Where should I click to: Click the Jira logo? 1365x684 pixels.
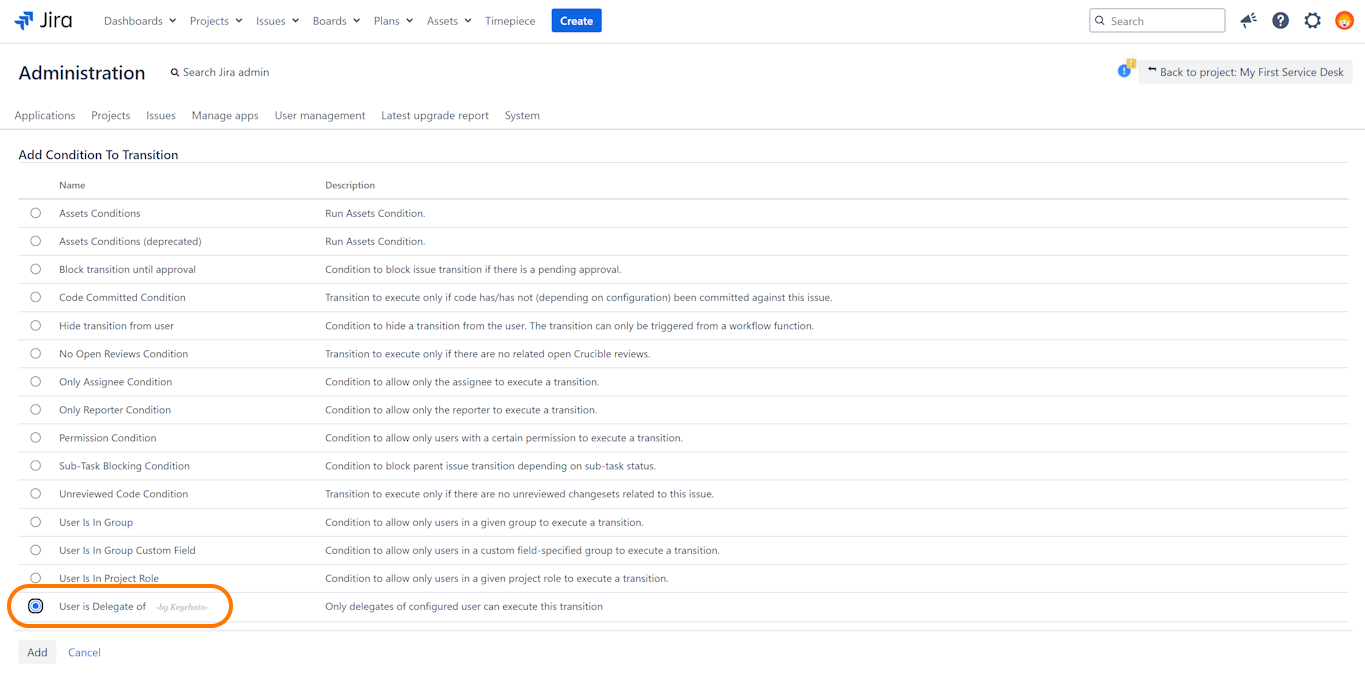43,21
